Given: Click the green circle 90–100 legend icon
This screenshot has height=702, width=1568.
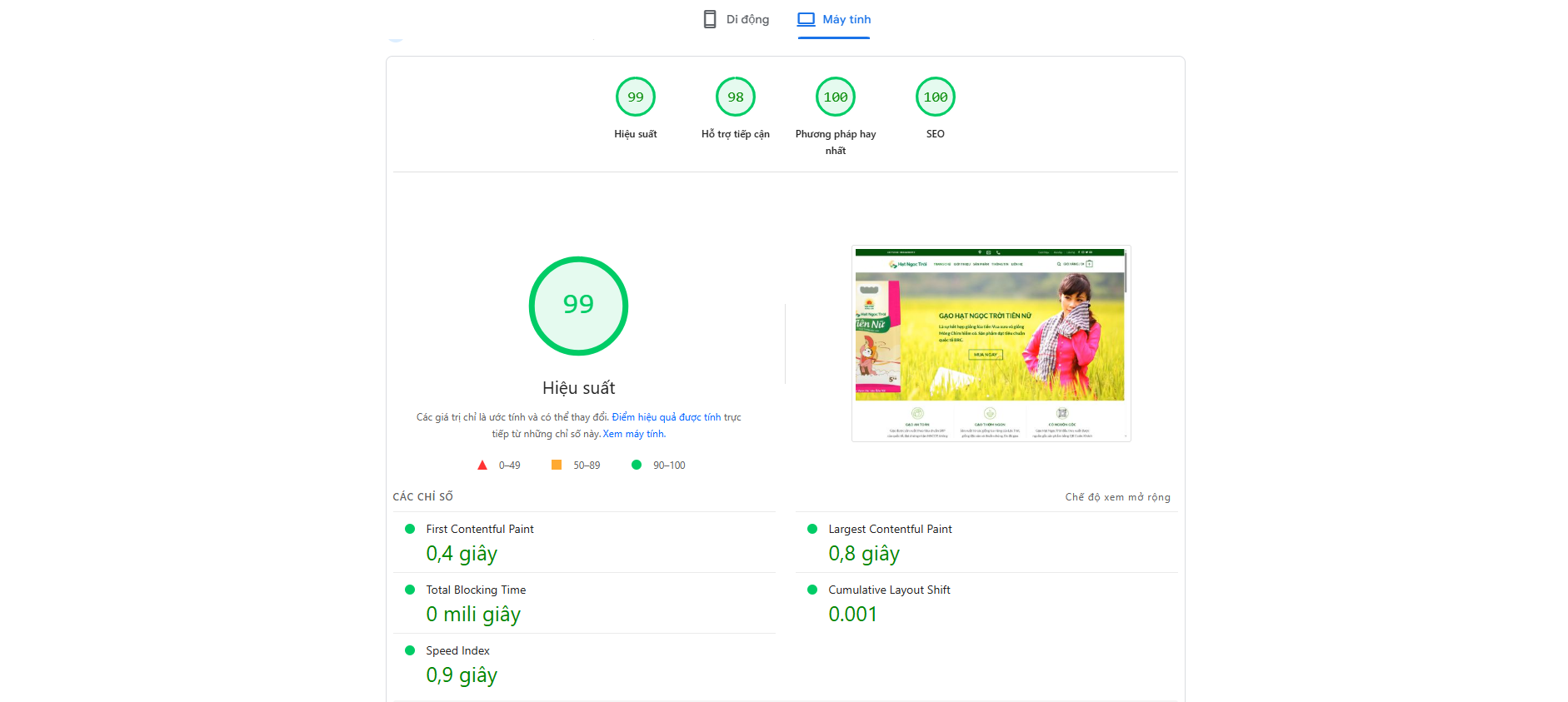Looking at the screenshot, I should tap(637, 465).
